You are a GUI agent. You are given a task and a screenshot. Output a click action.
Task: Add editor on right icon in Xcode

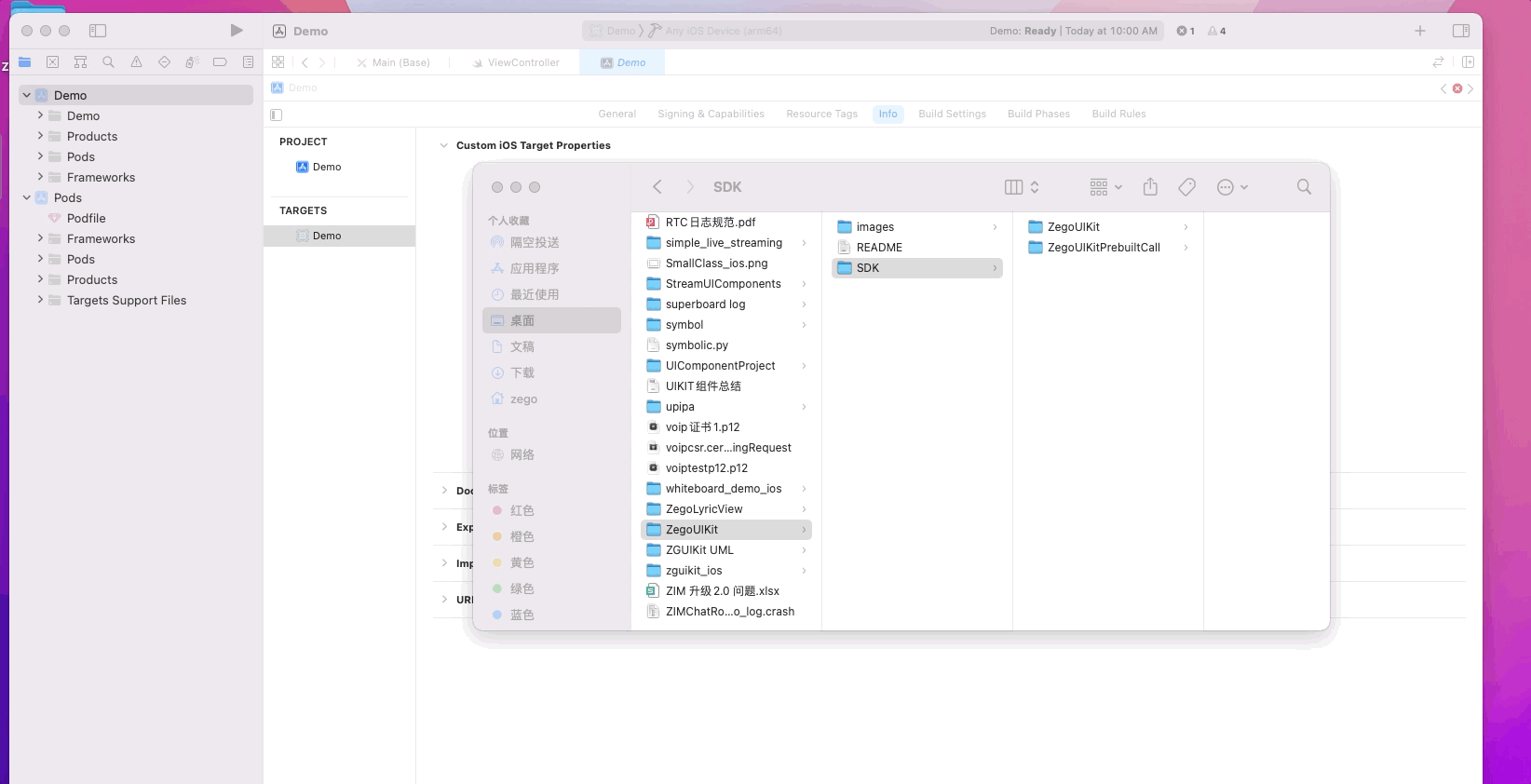pyautogui.click(x=1468, y=62)
